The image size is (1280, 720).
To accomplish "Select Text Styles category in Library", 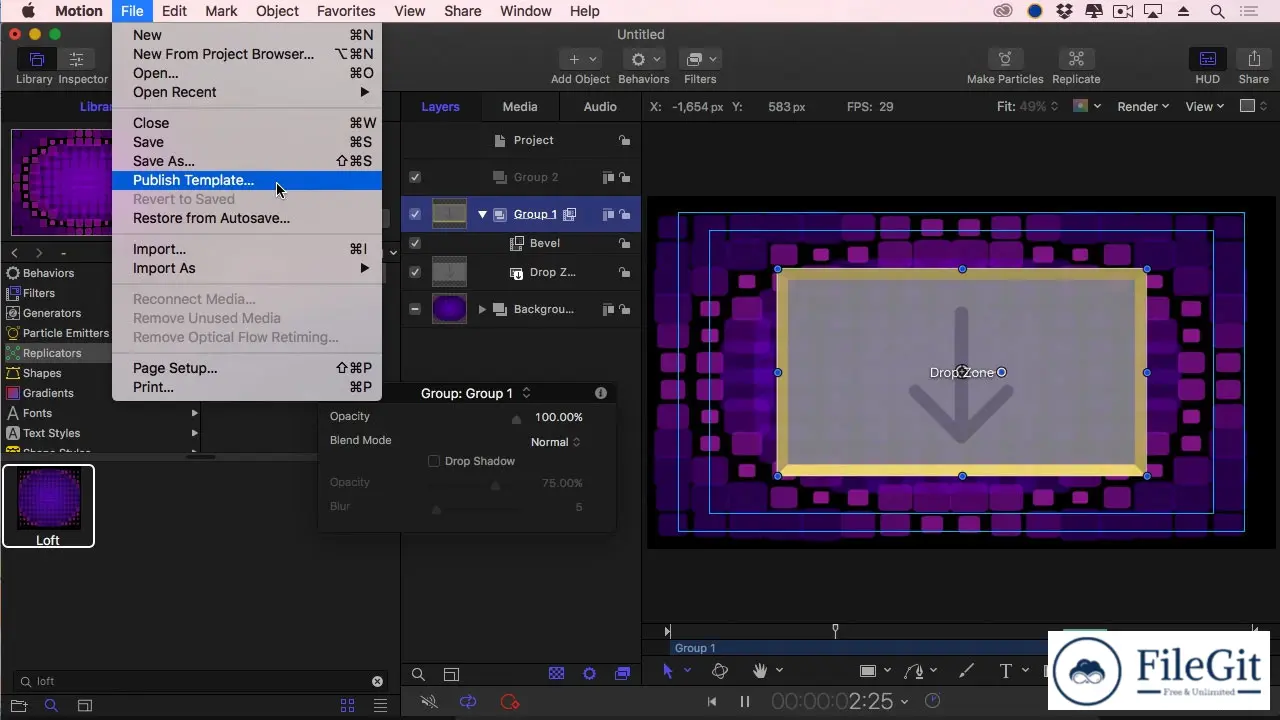I will (x=100, y=433).
